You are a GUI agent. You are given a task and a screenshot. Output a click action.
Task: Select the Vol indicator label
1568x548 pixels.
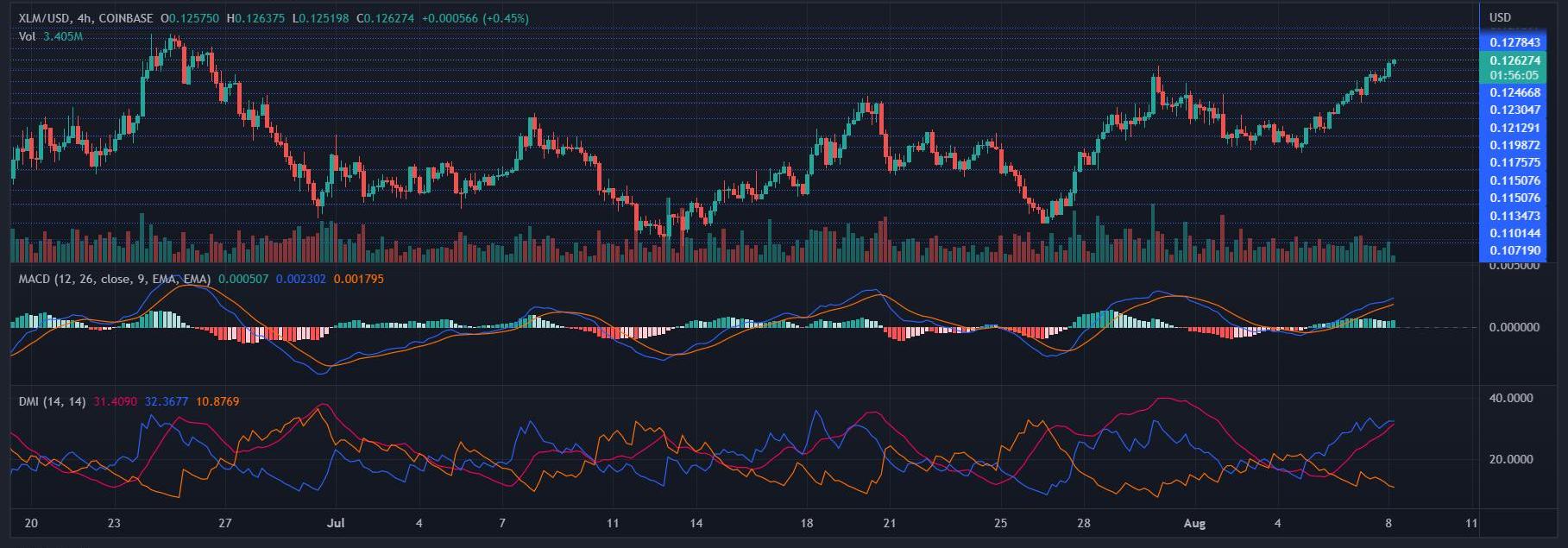[27, 36]
